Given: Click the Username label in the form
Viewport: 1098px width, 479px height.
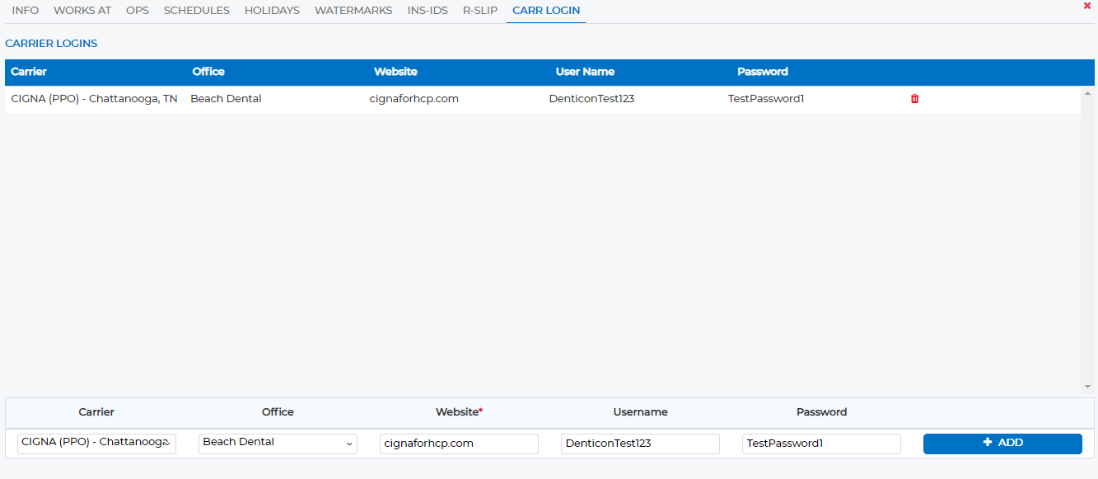Looking at the screenshot, I should click(640, 412).
